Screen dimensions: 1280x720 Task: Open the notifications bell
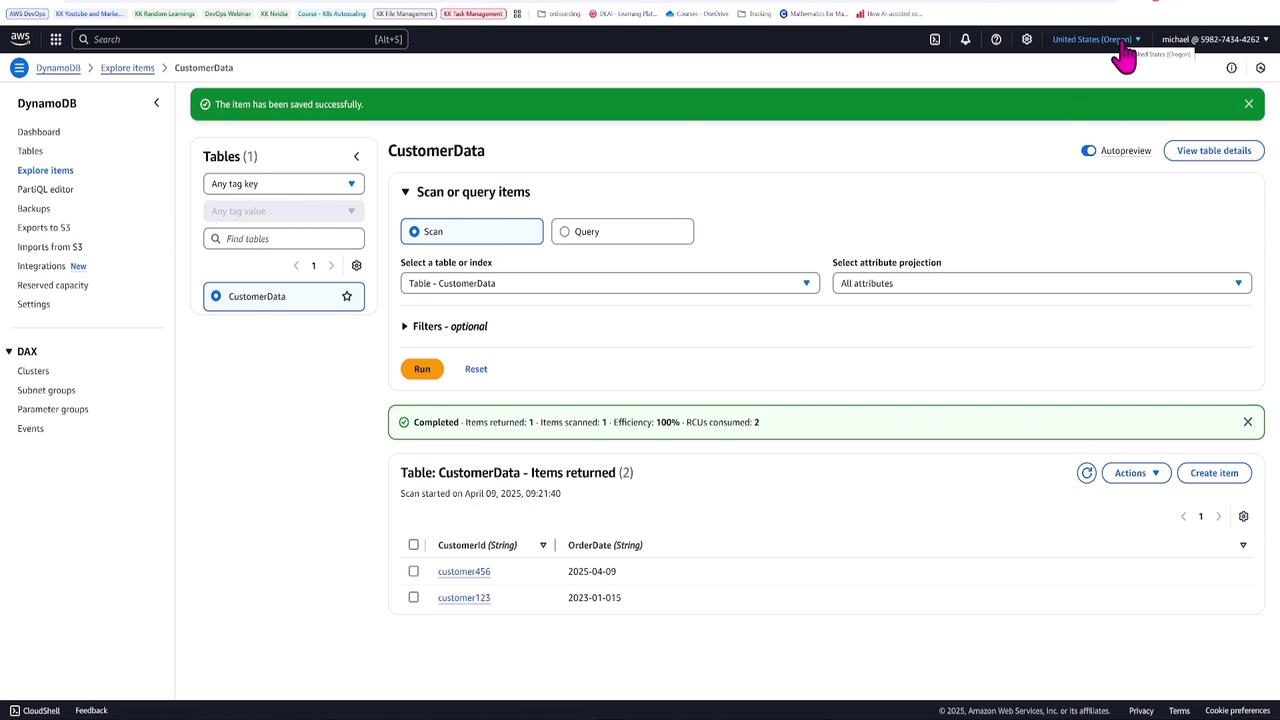[965, 39]
